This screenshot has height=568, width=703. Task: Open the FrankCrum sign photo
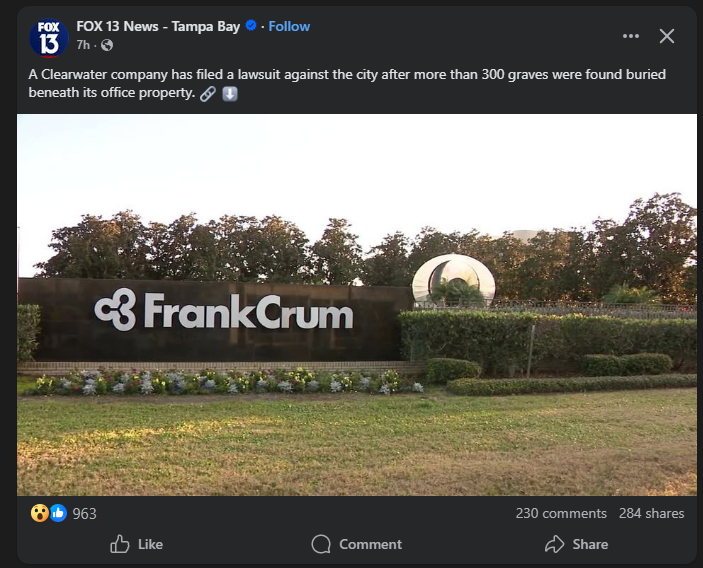click(357, 305)
